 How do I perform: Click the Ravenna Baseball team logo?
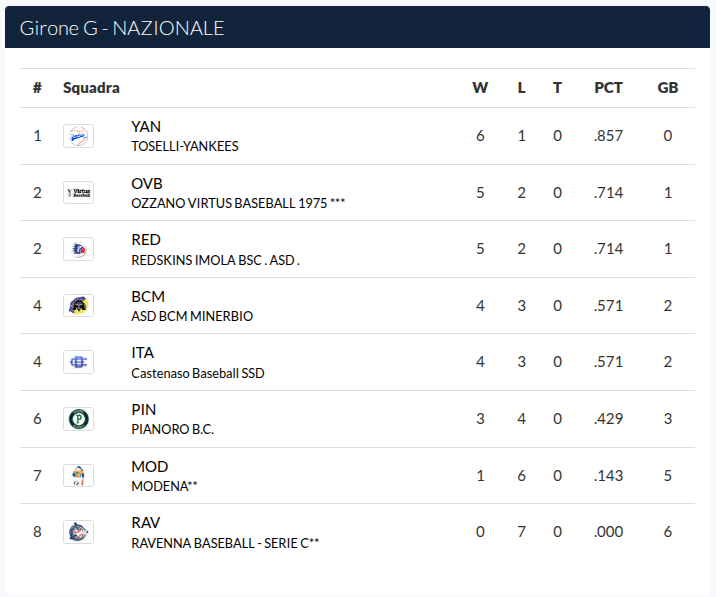(79, 532)
